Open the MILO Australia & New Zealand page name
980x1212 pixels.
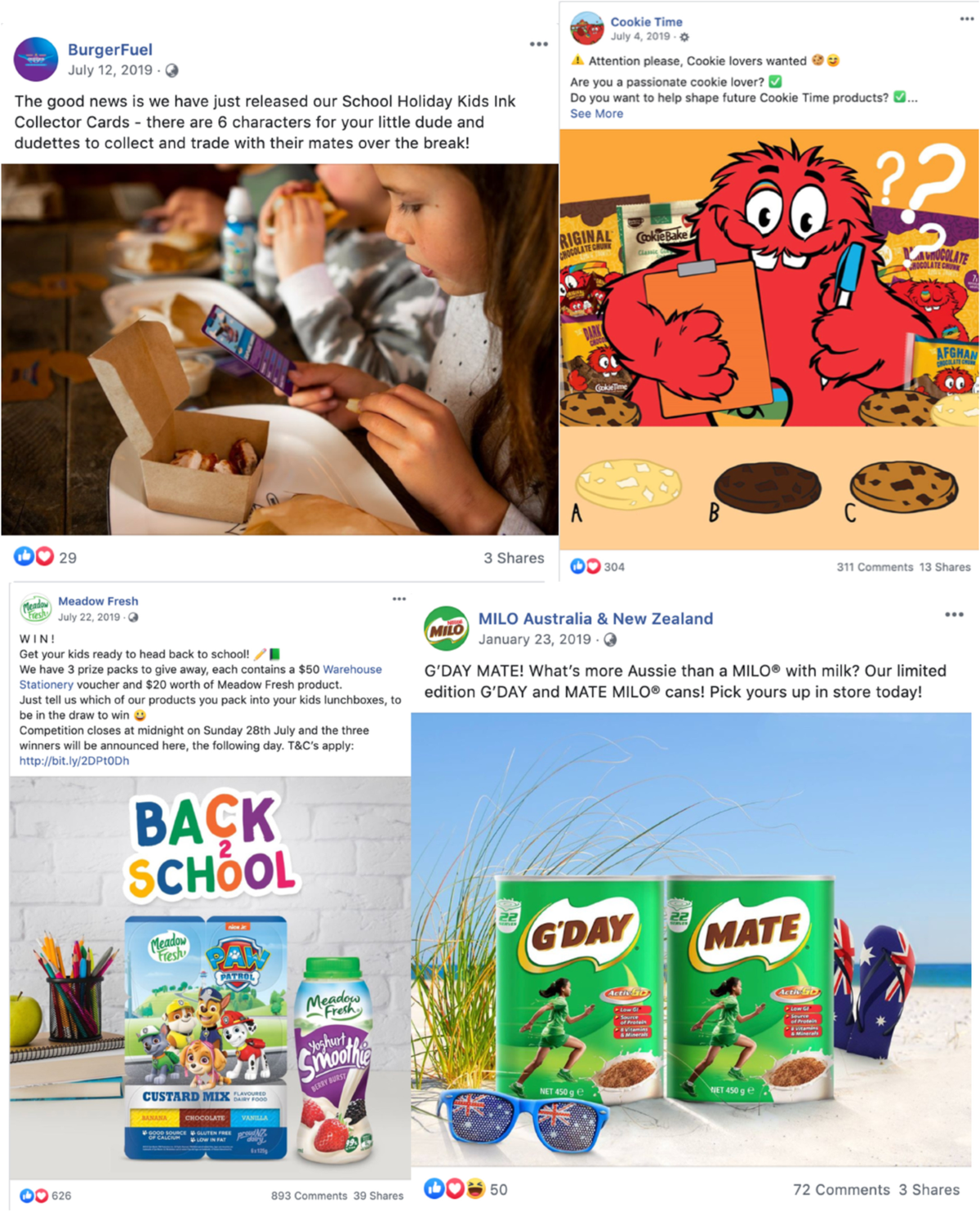595,618
